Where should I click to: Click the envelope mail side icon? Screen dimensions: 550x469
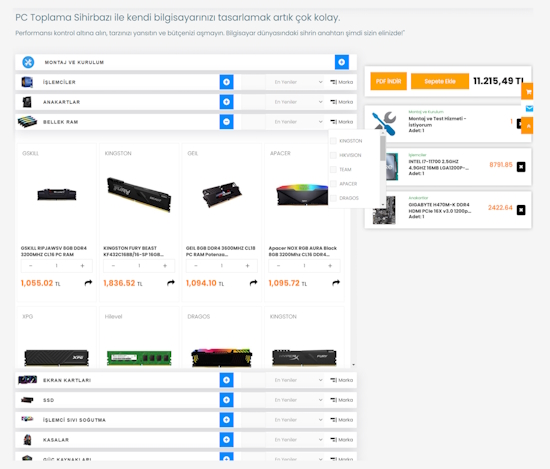pyautogui.click(x=529, y=109)
